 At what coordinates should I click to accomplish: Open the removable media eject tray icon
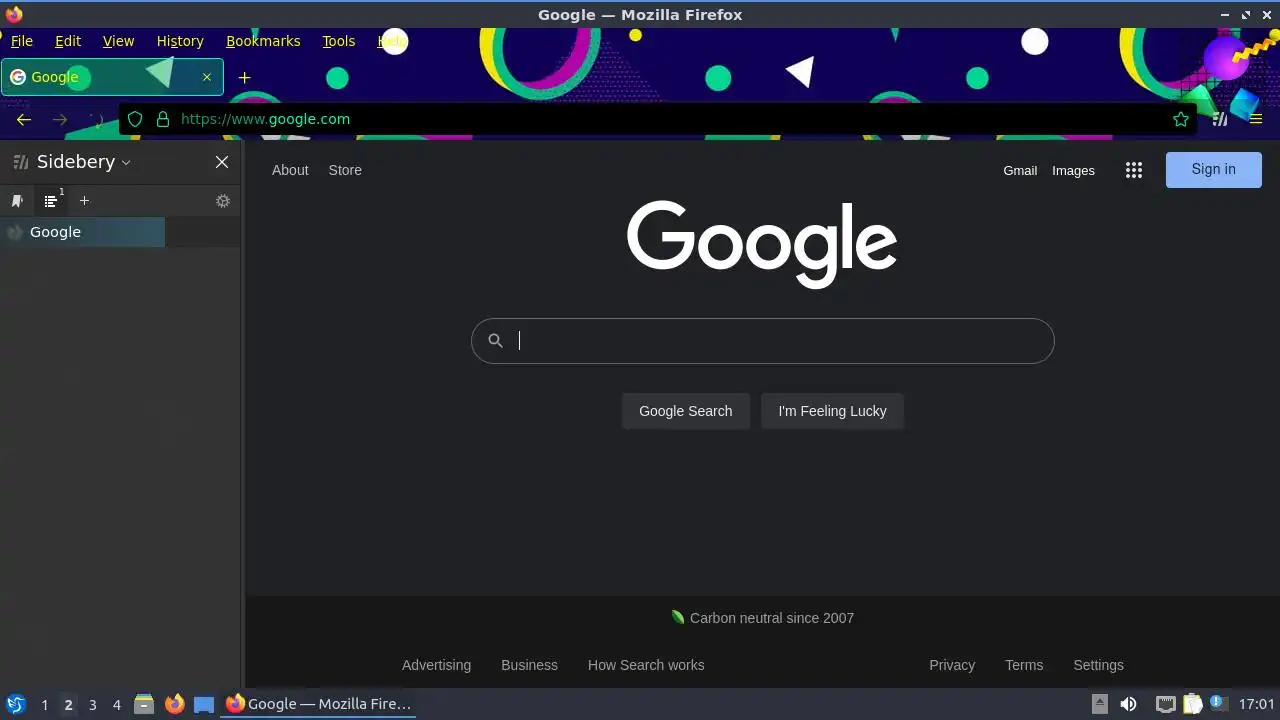[1099, 704]
